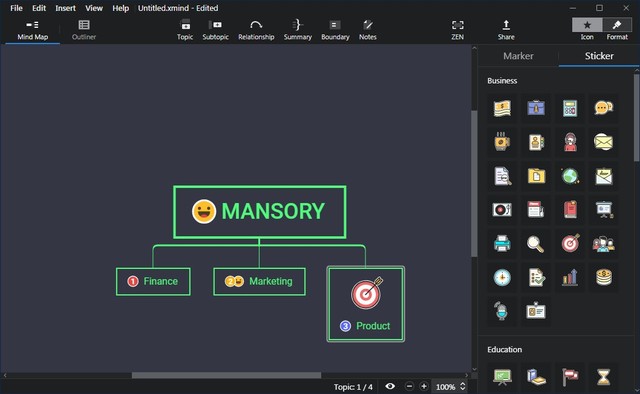Select the MANSORY central topic

coord(260,212)
